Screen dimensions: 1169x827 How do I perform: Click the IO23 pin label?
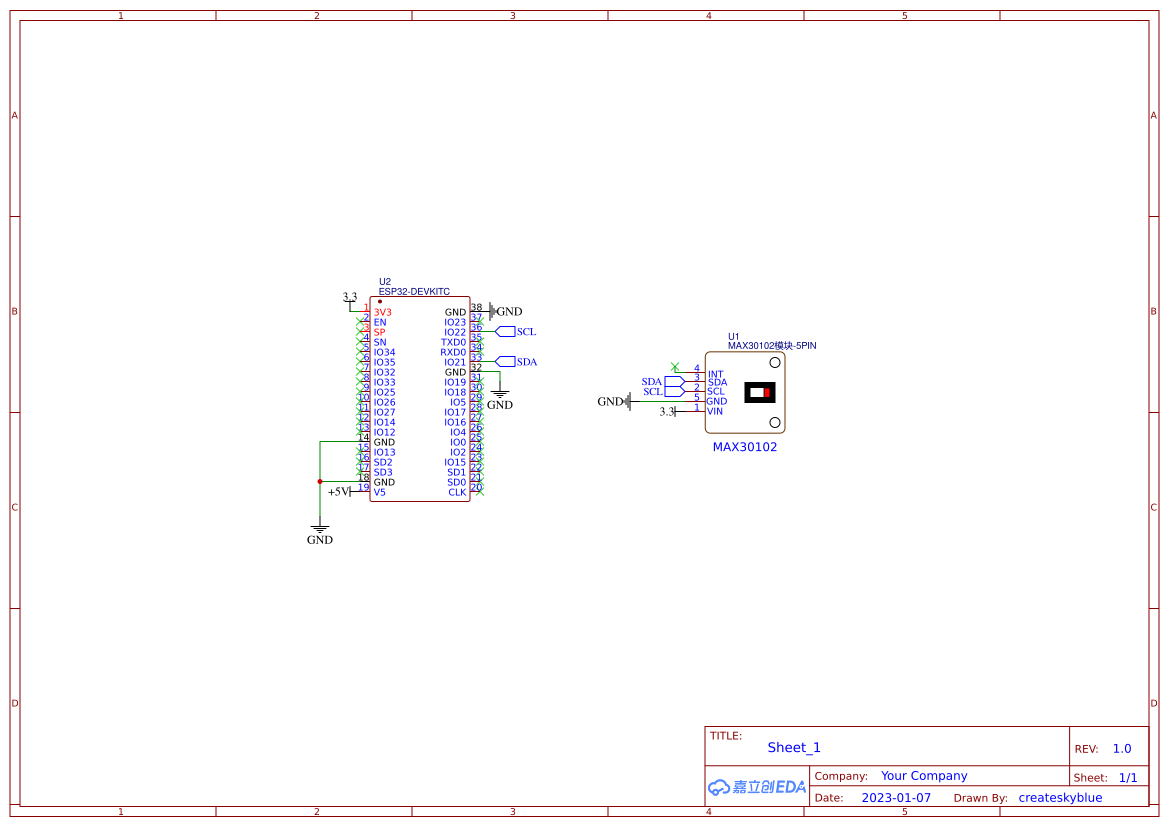point(455,322)
